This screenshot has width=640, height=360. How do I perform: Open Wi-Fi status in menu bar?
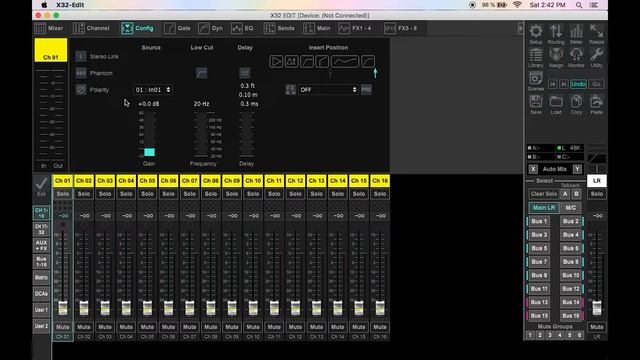pyautogui.click(x=517, y=5)
